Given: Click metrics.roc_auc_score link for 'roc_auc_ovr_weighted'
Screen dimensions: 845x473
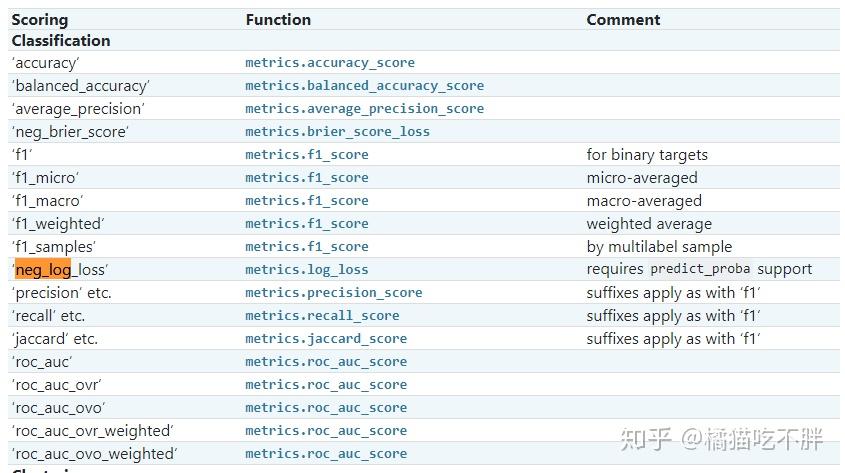Looking at the screenshot, I should 326,431.
